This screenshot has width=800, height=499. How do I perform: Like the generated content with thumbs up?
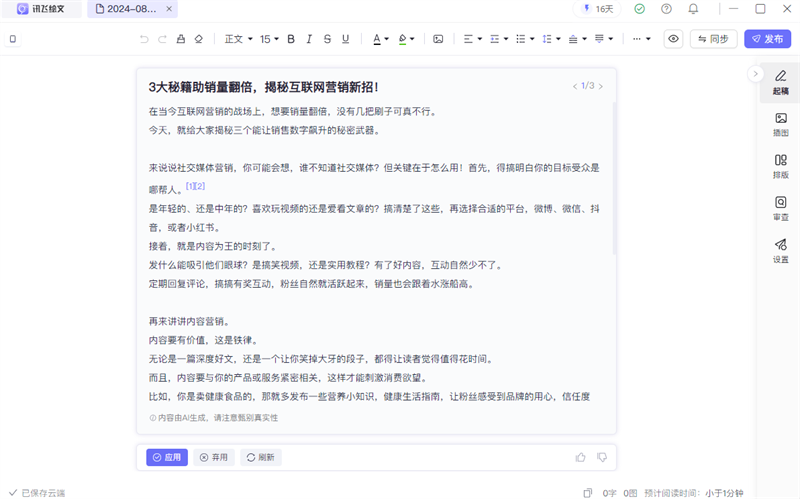pos(580,457)
